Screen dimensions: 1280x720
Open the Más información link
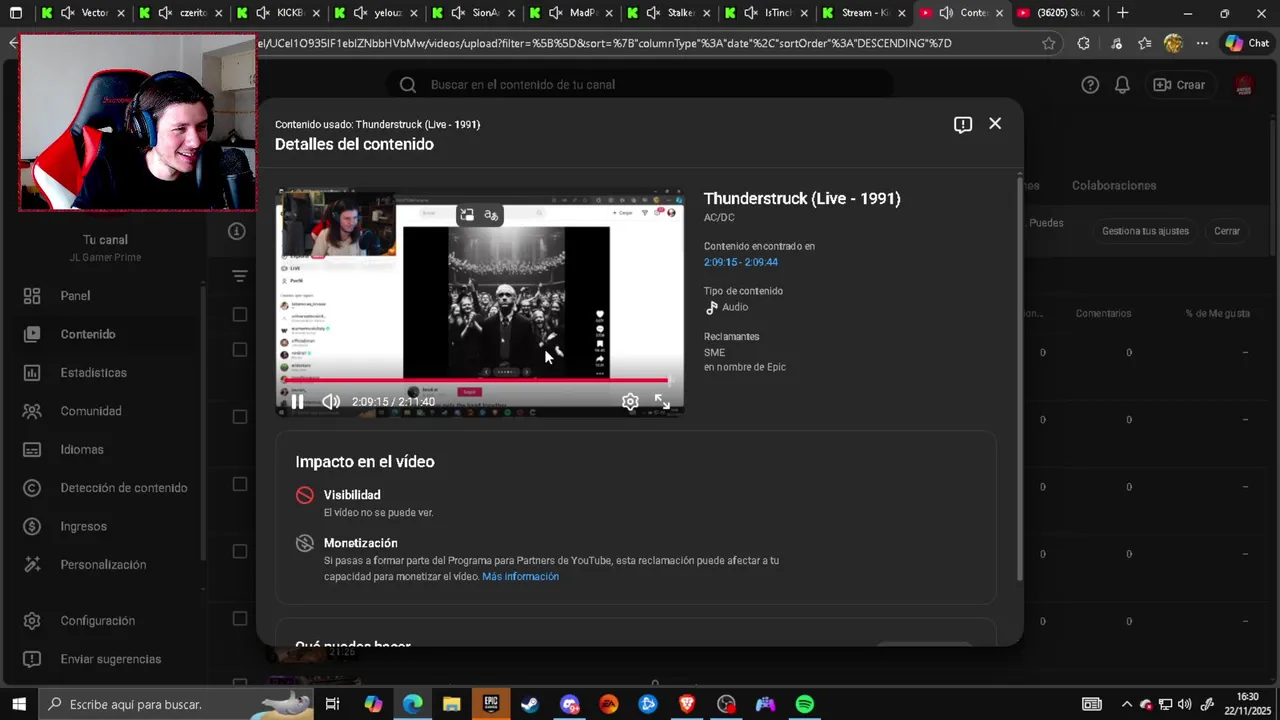click(x=521, y=577)
